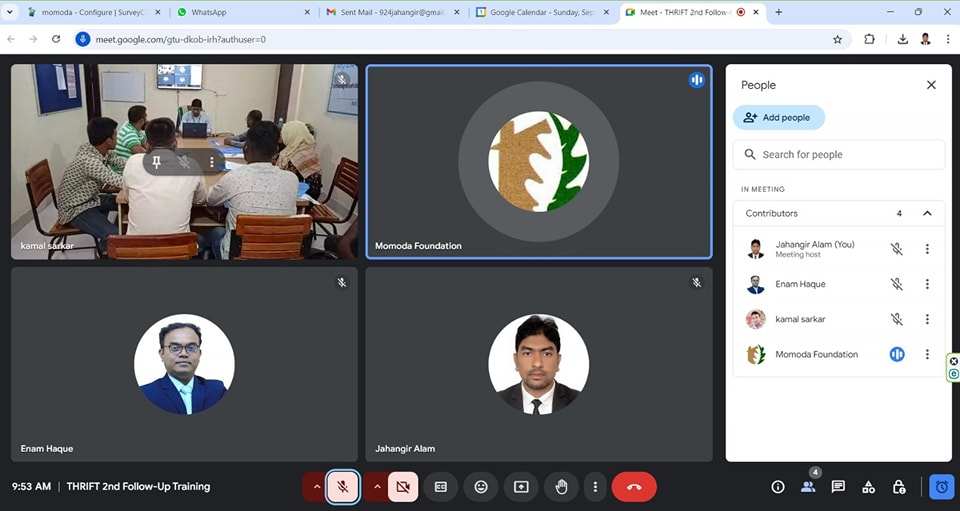The image size is (960, 511).
Task: Open more options three-dot menu in call bar
Action: [x=595, y=487]
